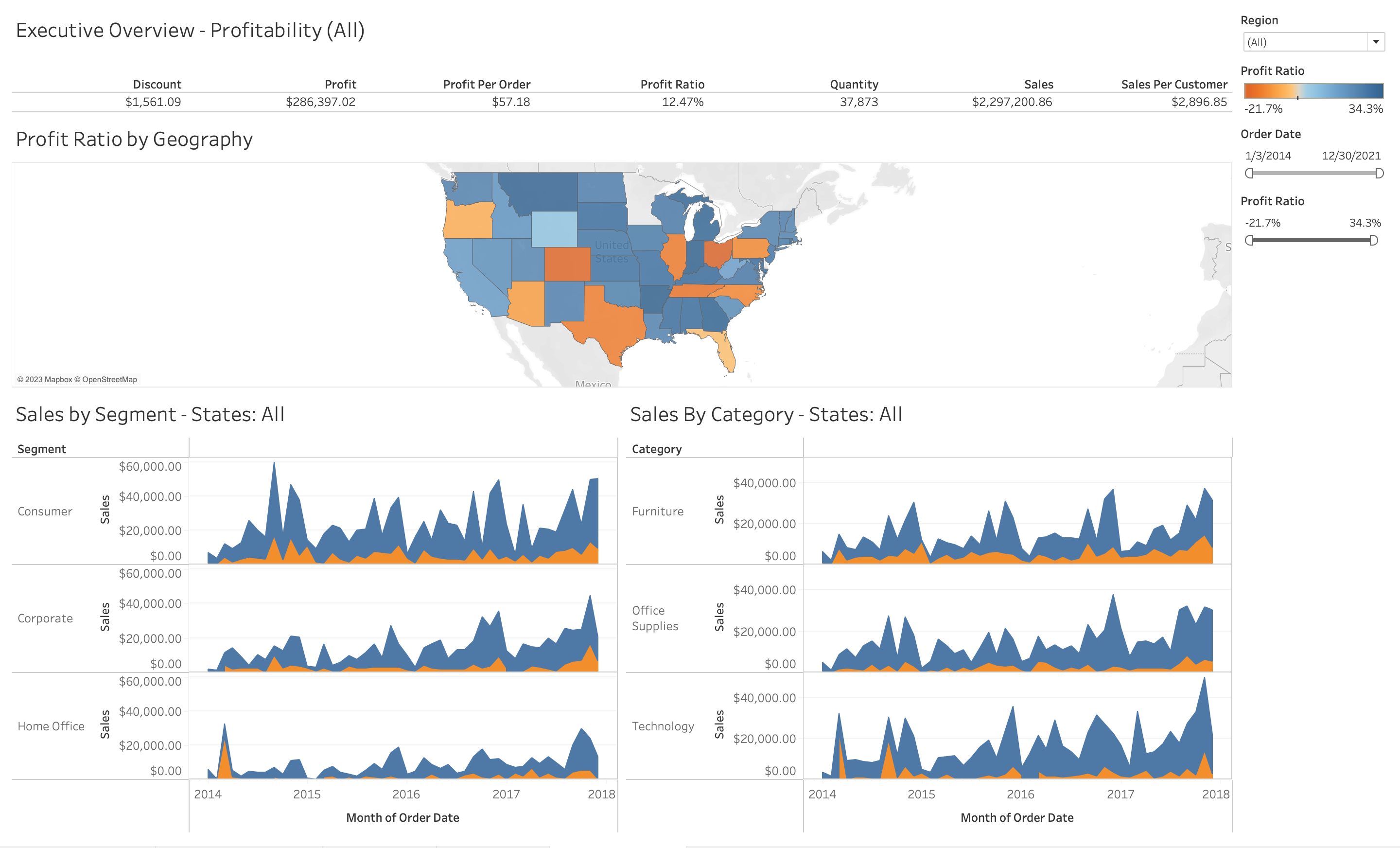Select the Profit Ratio filter's left handle
The image size is (1400, 848).
[1249, 240]
